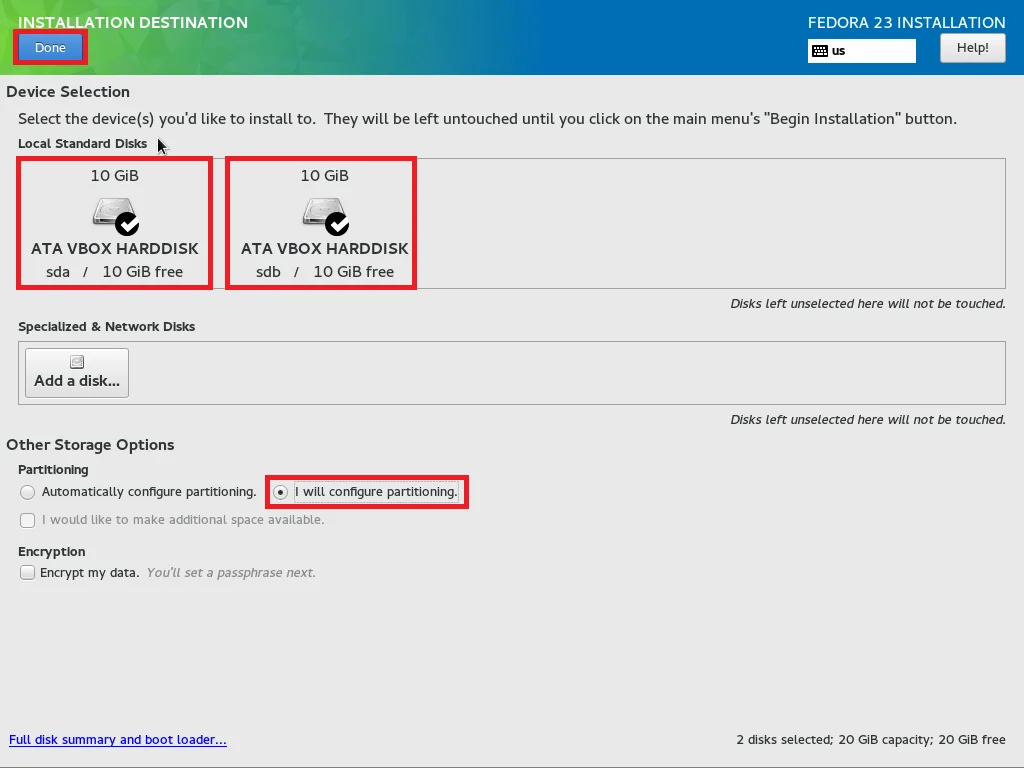The image size is (1024, 768).
Task: Click the Done button
Action: coord(50,48)
